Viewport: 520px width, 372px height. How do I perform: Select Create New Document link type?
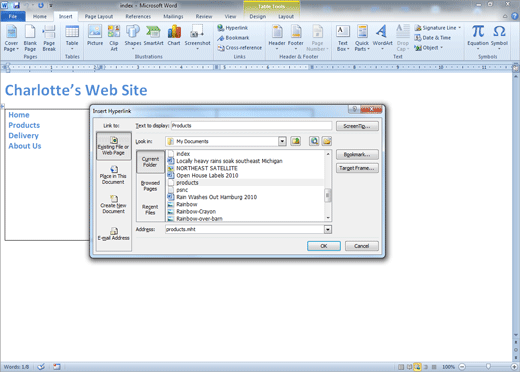113,204
